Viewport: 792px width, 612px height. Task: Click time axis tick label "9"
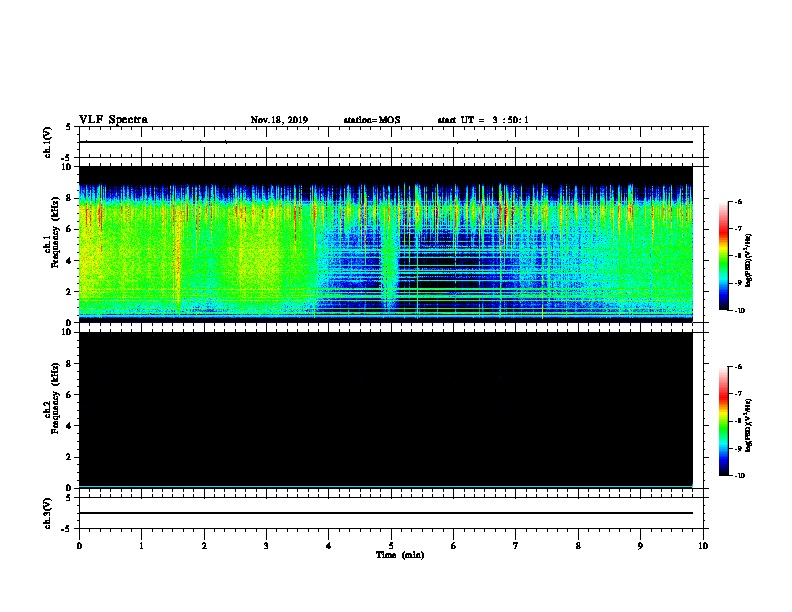click(x=640, y=546)
